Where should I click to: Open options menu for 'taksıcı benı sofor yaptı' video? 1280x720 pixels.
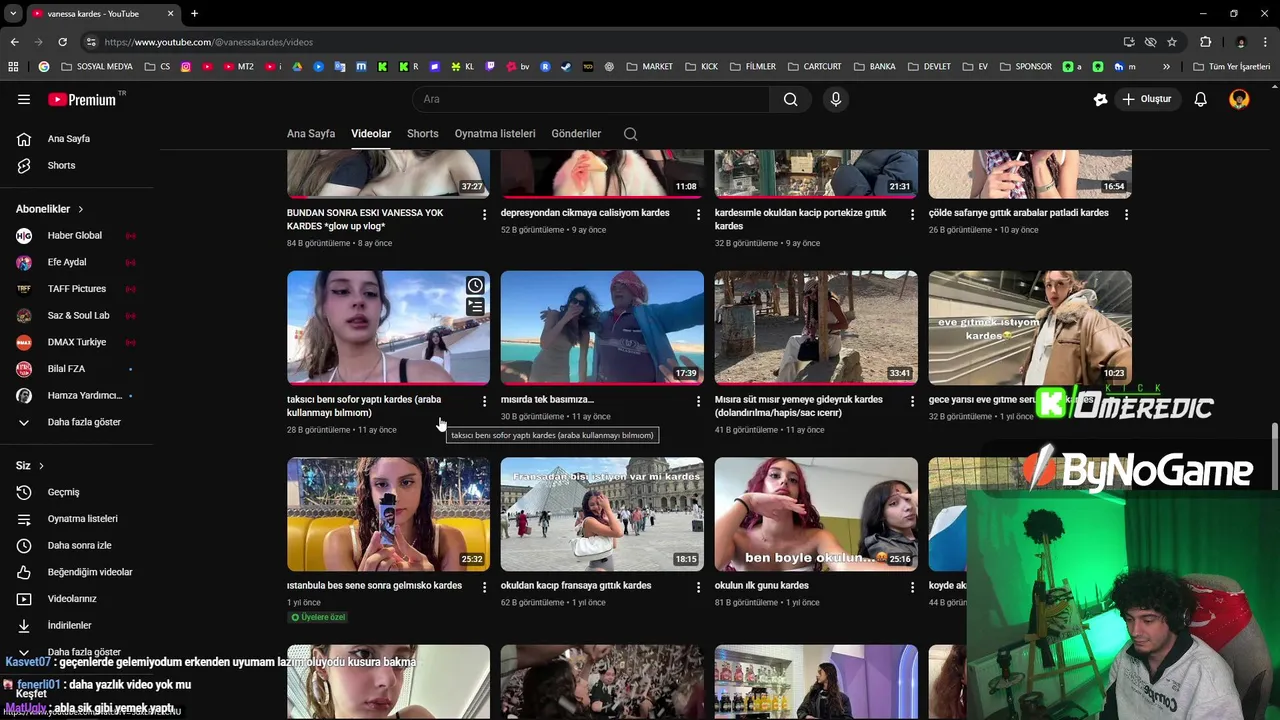point(484,401)
